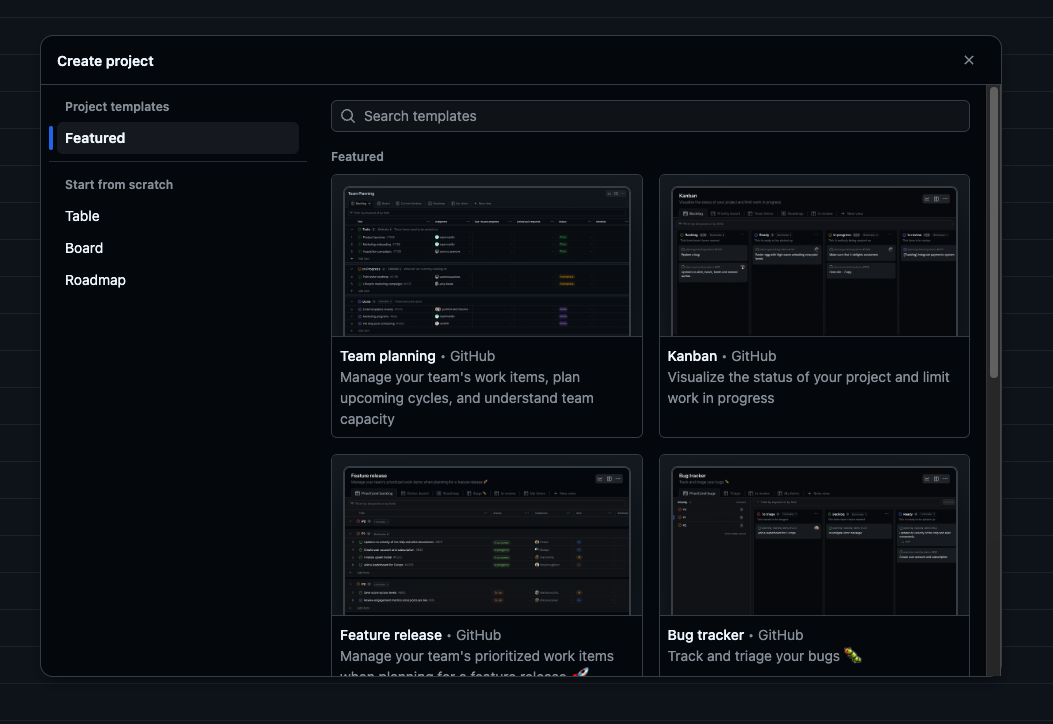Open the Bug tracker preview thumbnail

click(x=814, y=539)
